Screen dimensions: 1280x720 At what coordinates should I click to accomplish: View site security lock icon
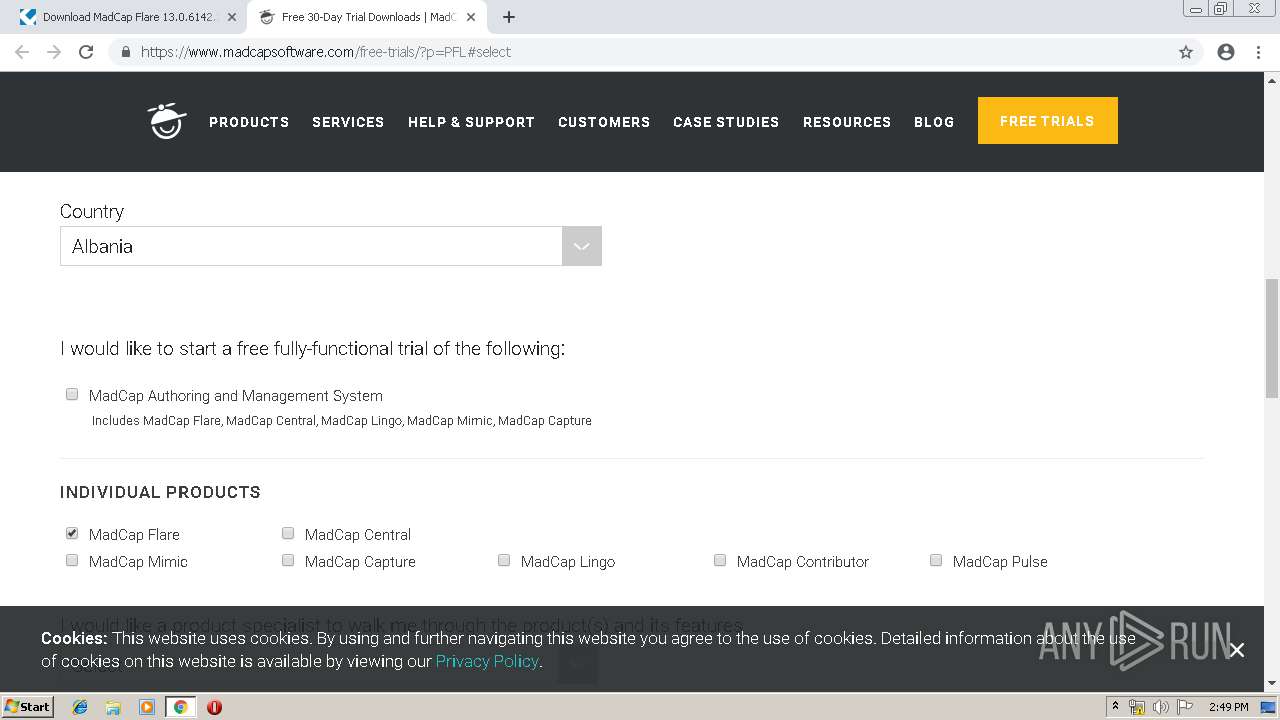coord(125,52)
